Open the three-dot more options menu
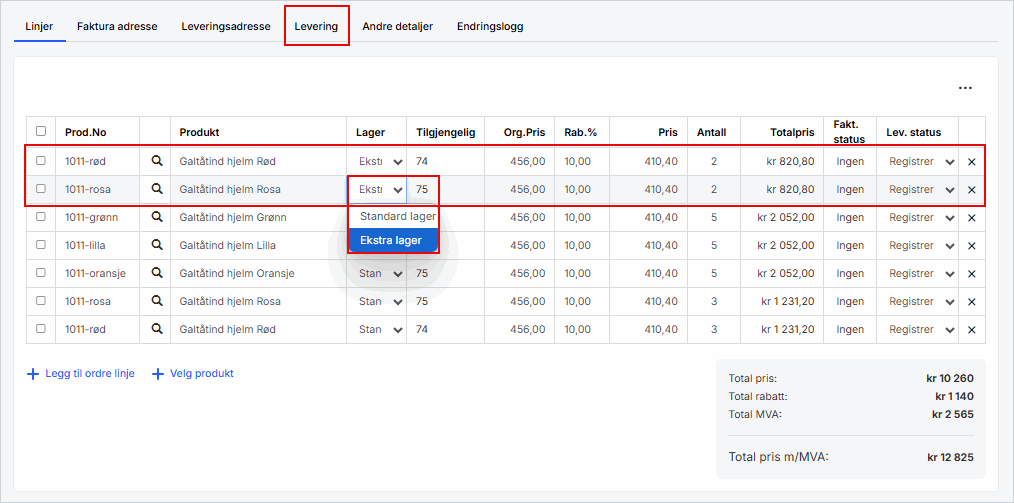This screenshot has height=503, width=1014. [965, 88]
